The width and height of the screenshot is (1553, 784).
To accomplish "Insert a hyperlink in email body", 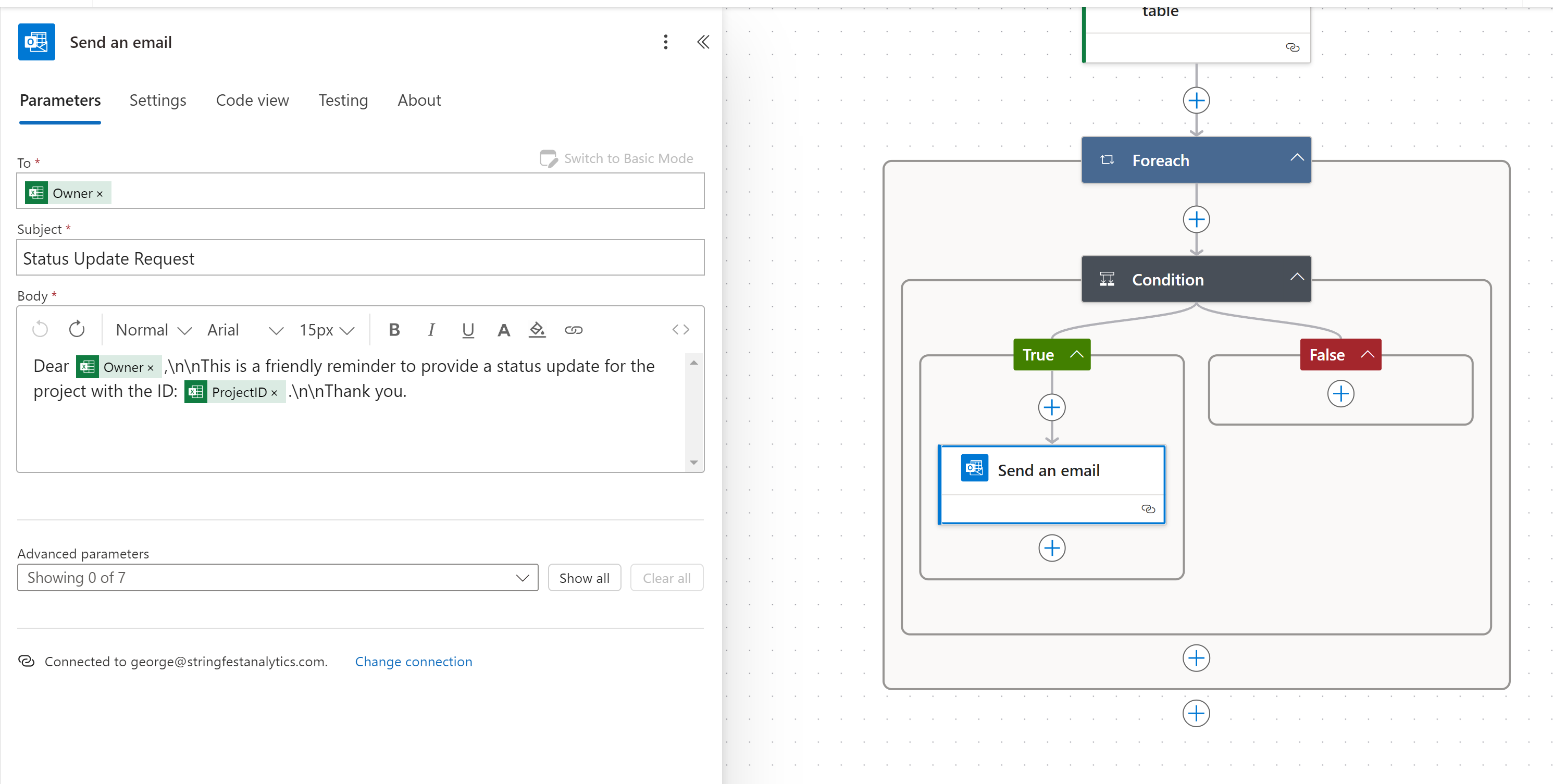I will [x=573, y=330].
